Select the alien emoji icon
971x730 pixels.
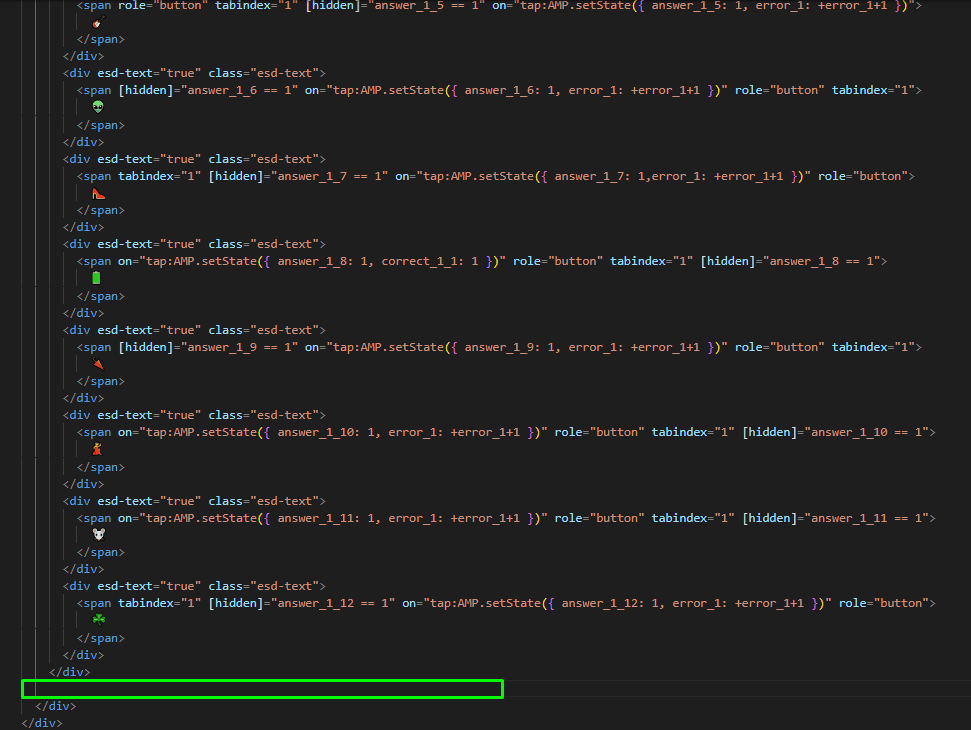(x=97, y=106)
